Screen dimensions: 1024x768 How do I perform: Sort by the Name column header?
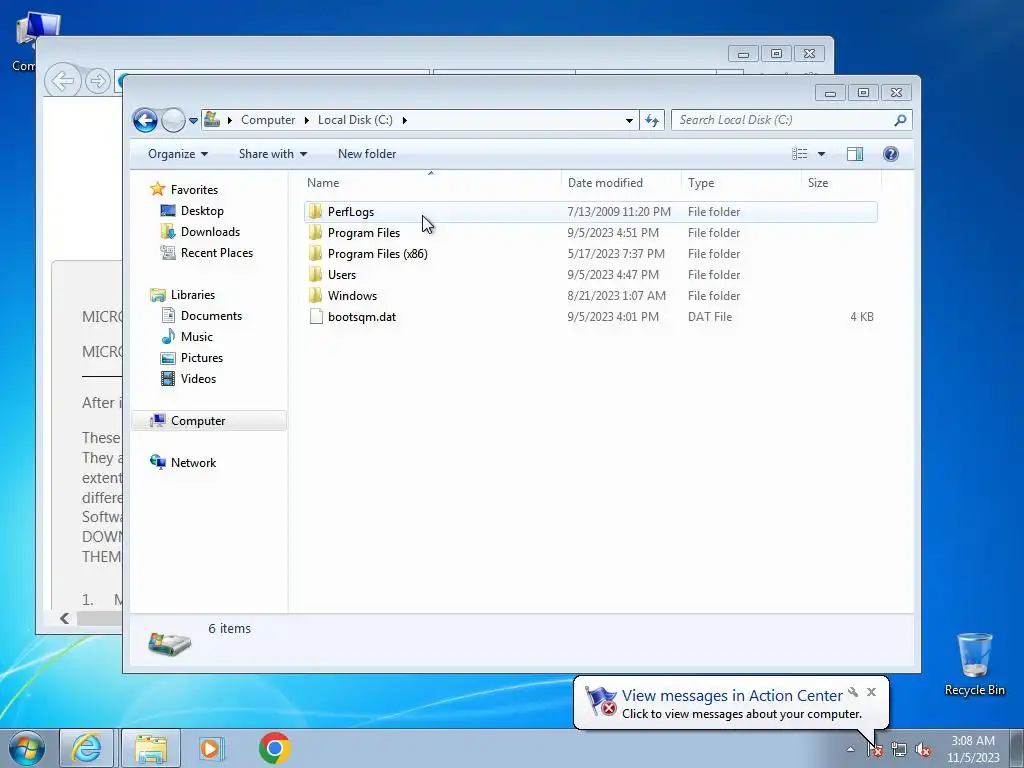pyautogui.click(x=431, y=183)
